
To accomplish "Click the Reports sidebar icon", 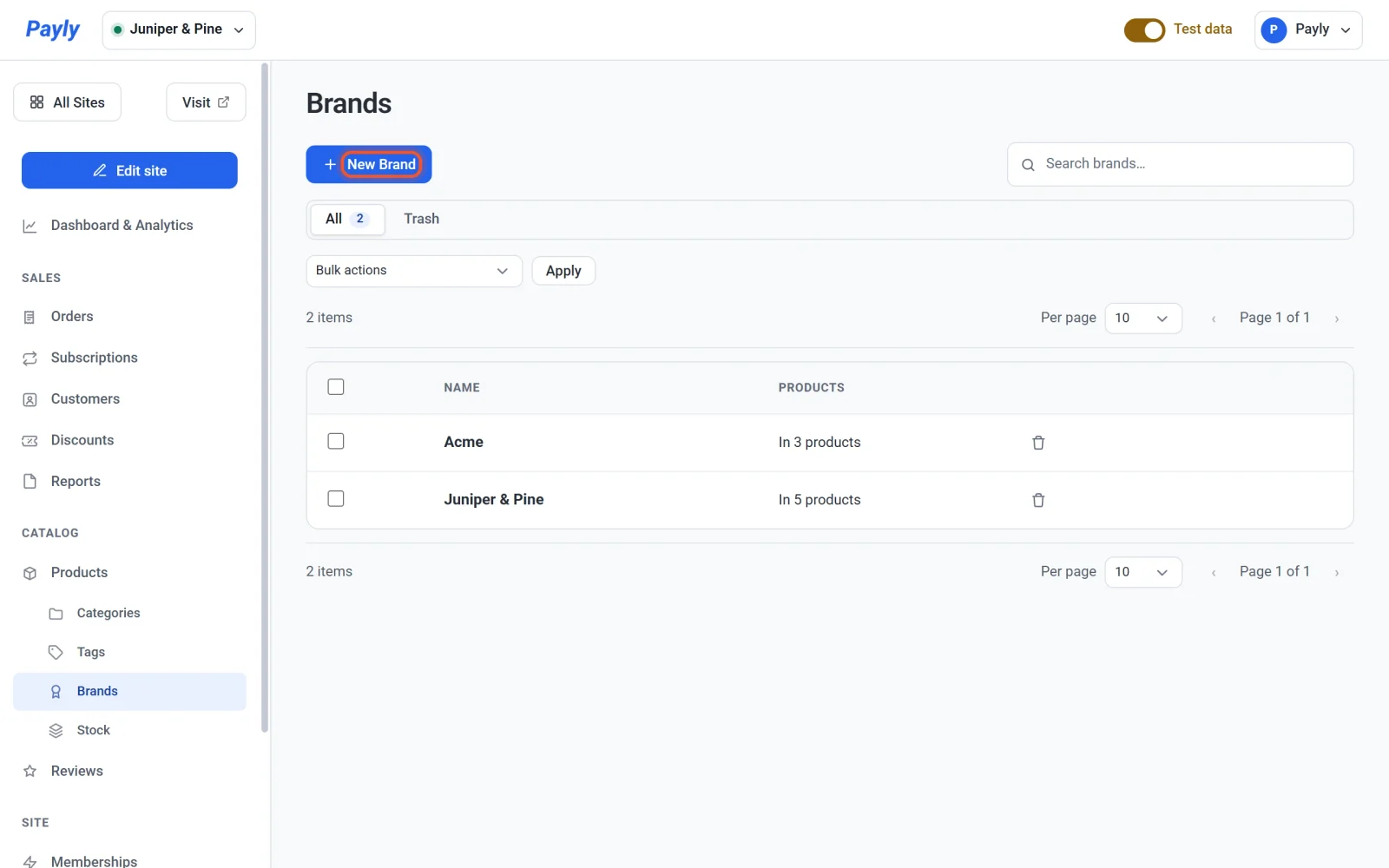I will click(x=30, y=482).
